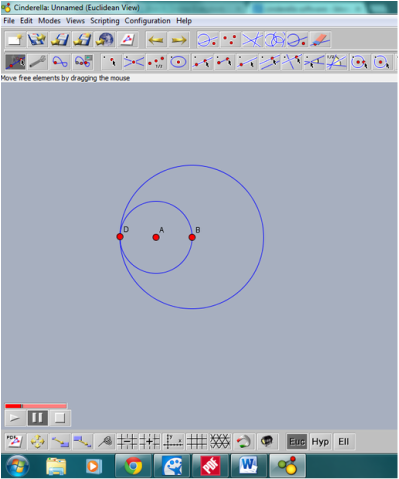Click the red animation speed slider
This screenshot has height=479, width=399.
(36, 406)
